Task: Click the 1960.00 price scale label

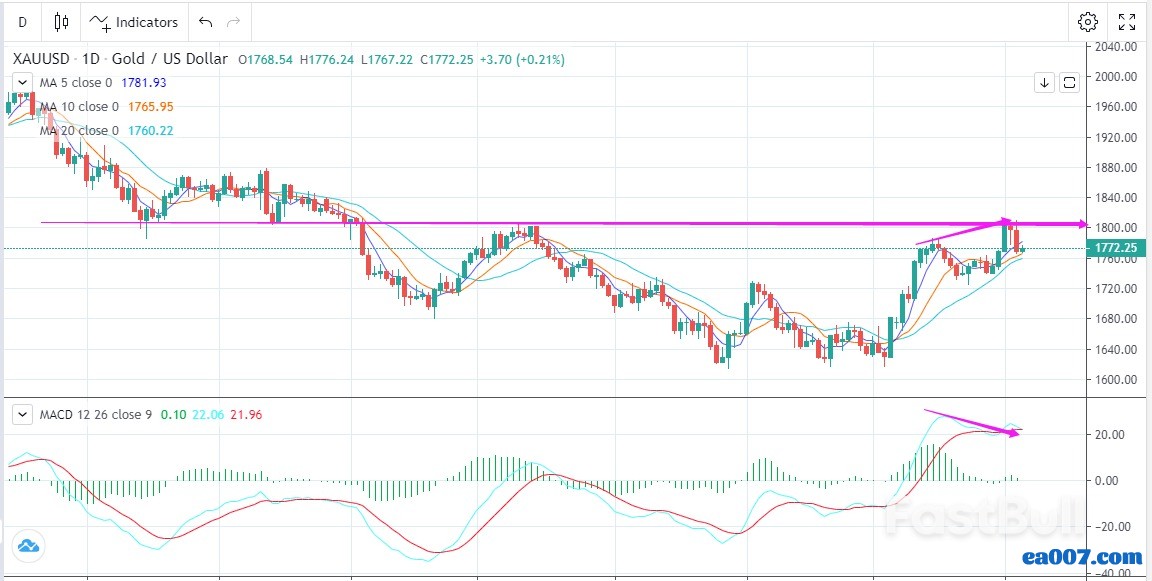Action: point(1116,107)
